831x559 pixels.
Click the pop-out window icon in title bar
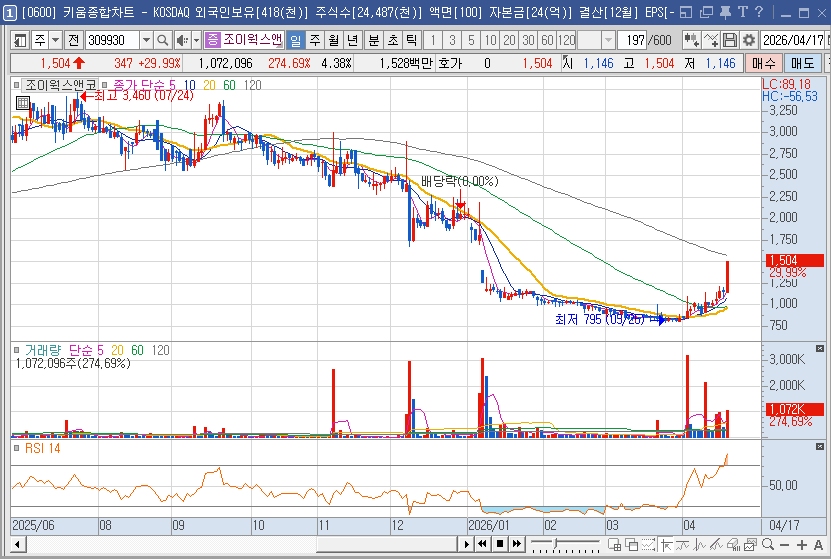(686, 12)
